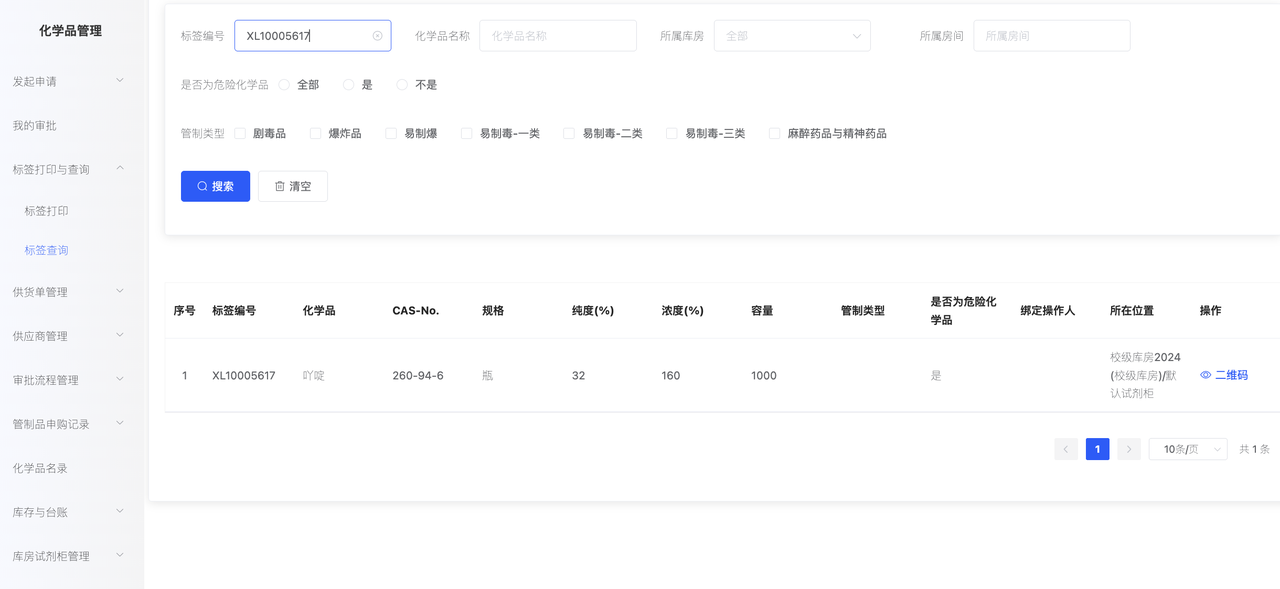Open 化学品名录 from the sidebar
The image size is (1280, 589).
tap(40, 468)
